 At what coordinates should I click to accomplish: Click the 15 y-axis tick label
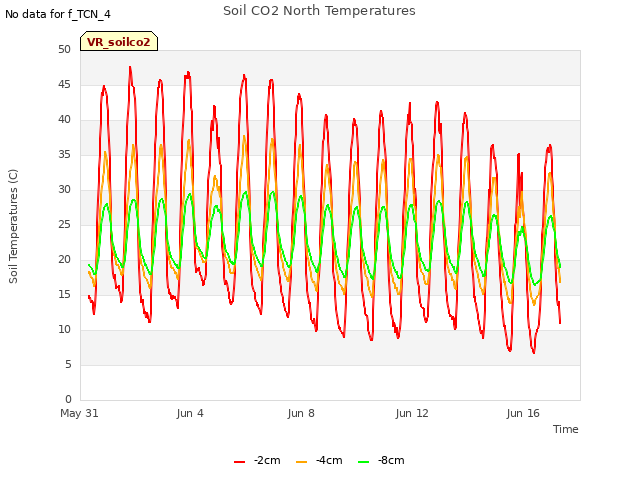[64, 294]
